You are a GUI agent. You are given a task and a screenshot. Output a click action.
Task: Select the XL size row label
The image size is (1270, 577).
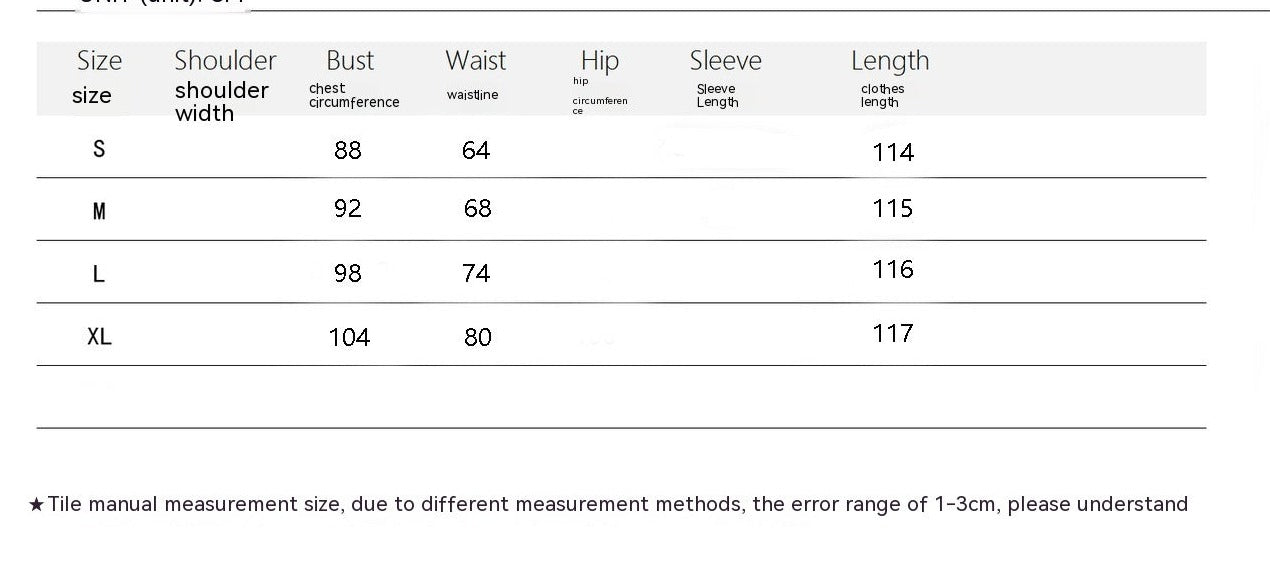[99, 337]
